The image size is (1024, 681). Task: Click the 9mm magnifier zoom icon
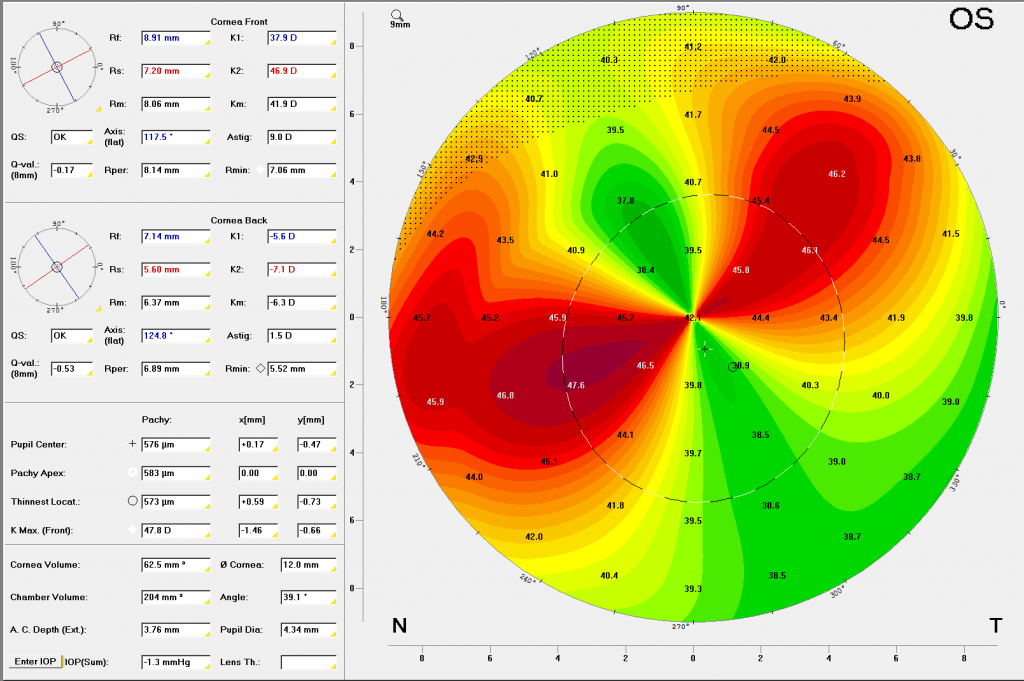click(398, 16)
